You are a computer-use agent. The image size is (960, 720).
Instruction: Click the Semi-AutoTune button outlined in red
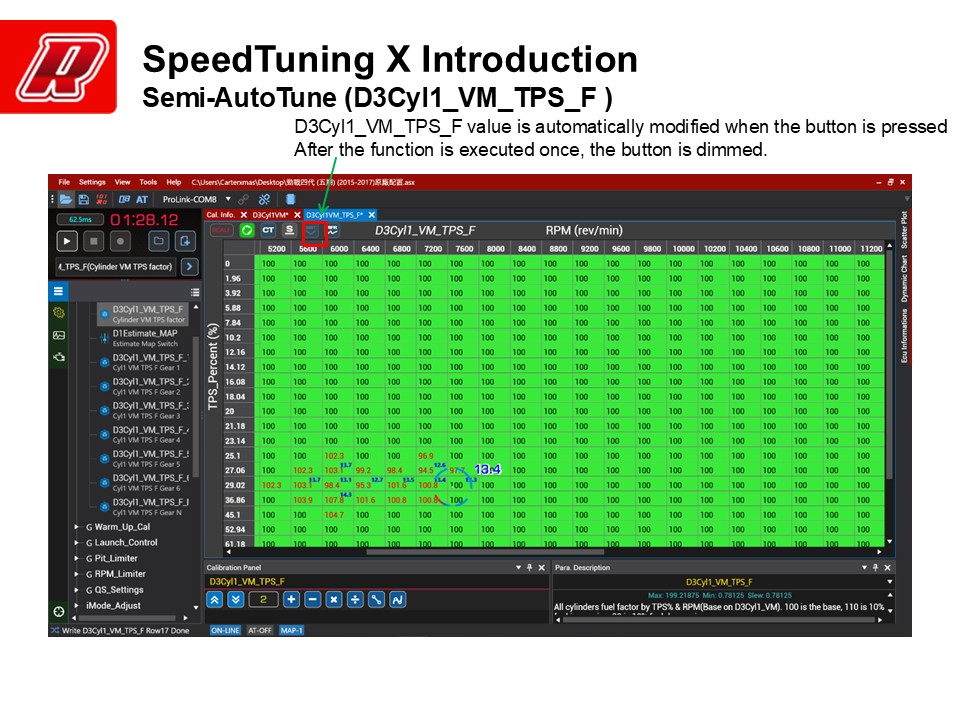click(x=314, y=230)
